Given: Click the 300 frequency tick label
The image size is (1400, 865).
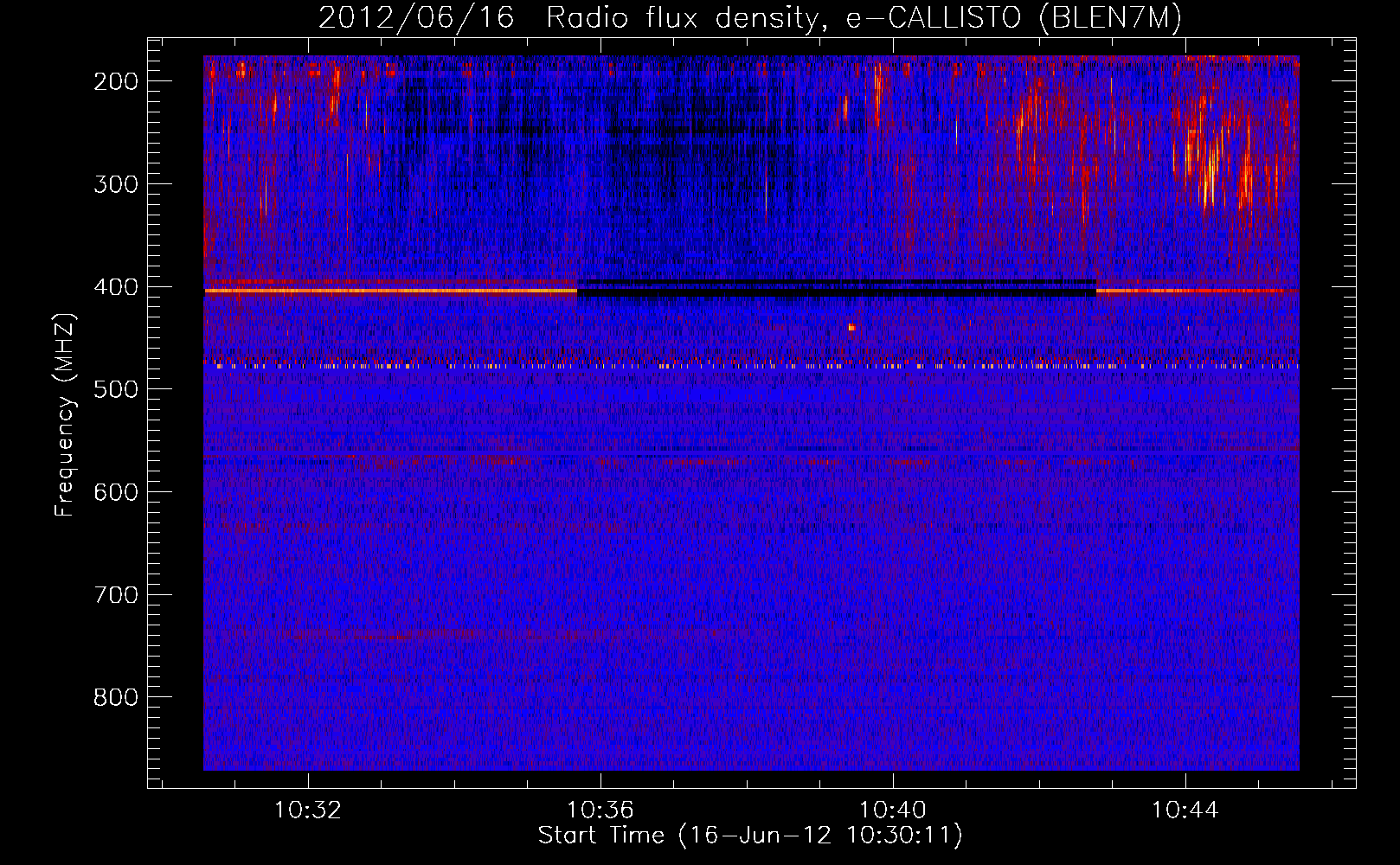Looking at the screenshot, I should (116, 184).
